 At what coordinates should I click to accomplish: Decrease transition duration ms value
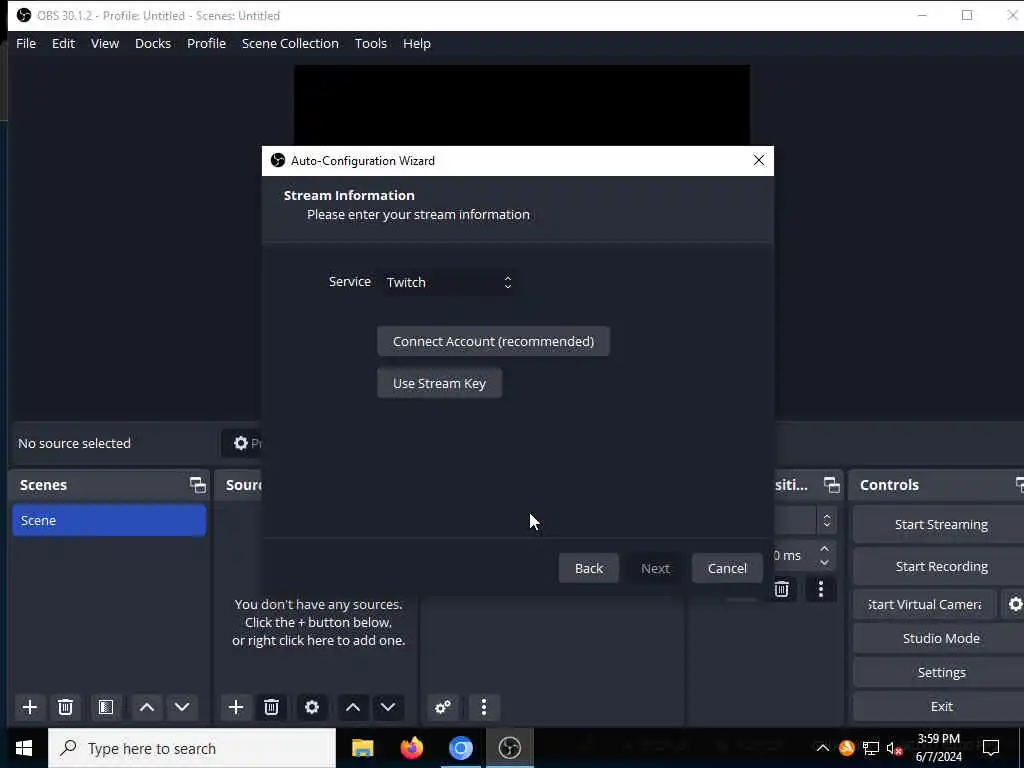point(824,563)
